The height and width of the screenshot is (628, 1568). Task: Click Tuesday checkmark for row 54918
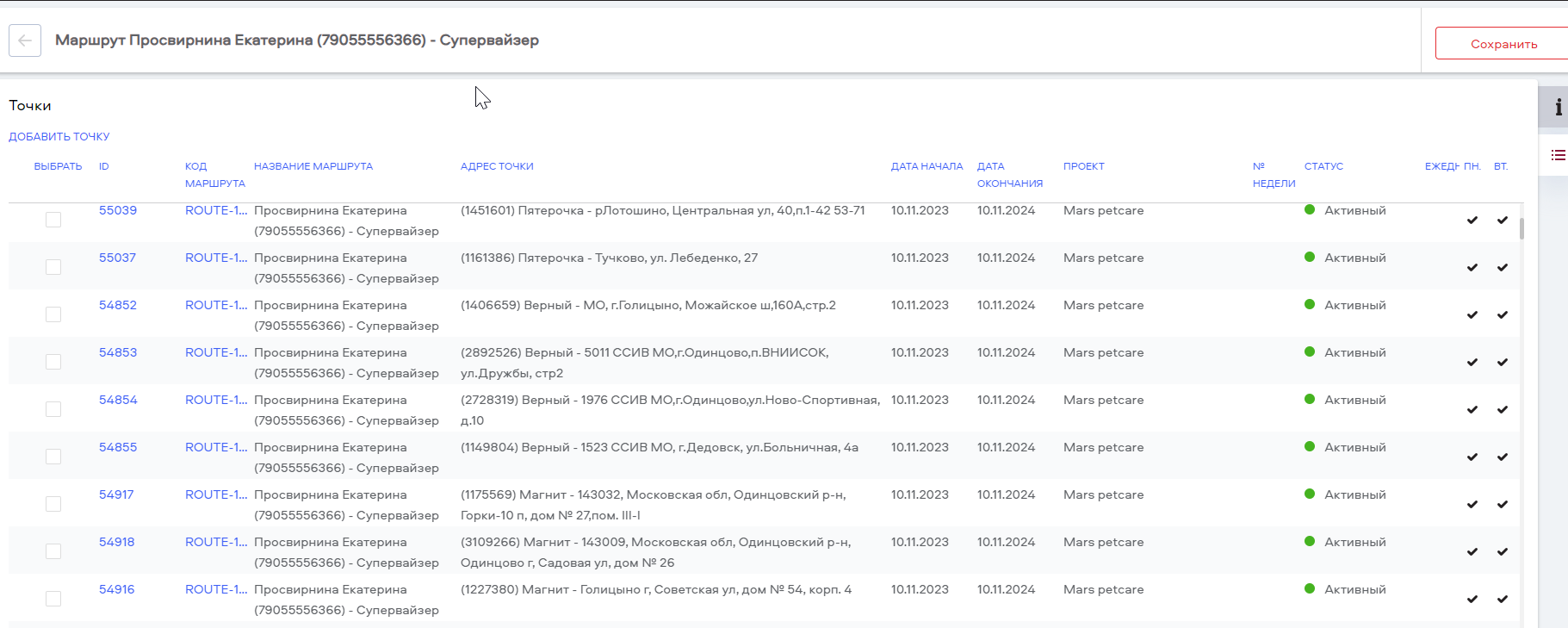click(x=1503, y=552)
